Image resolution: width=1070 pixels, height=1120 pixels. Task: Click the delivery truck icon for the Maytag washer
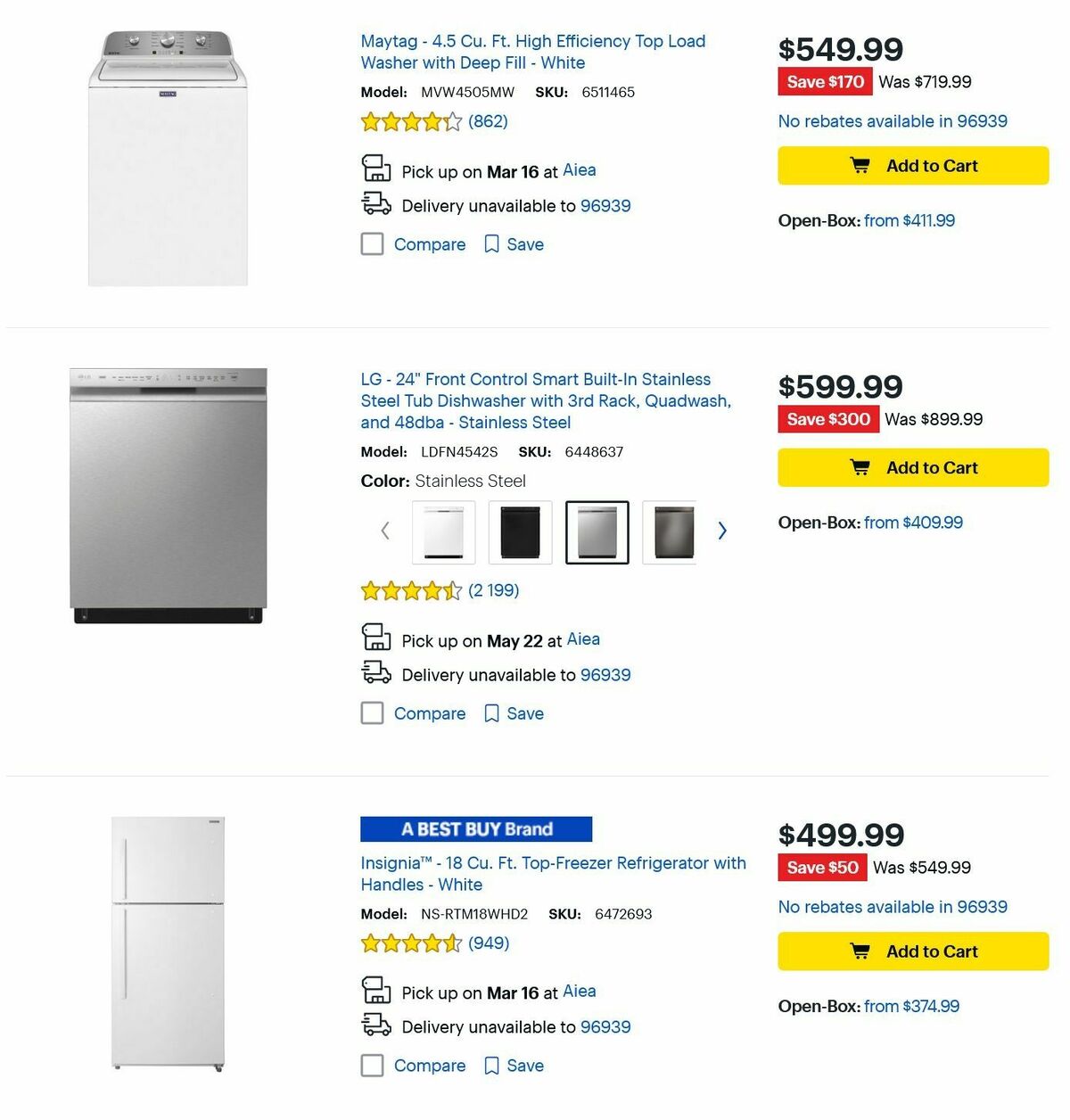tap(376, 203)
